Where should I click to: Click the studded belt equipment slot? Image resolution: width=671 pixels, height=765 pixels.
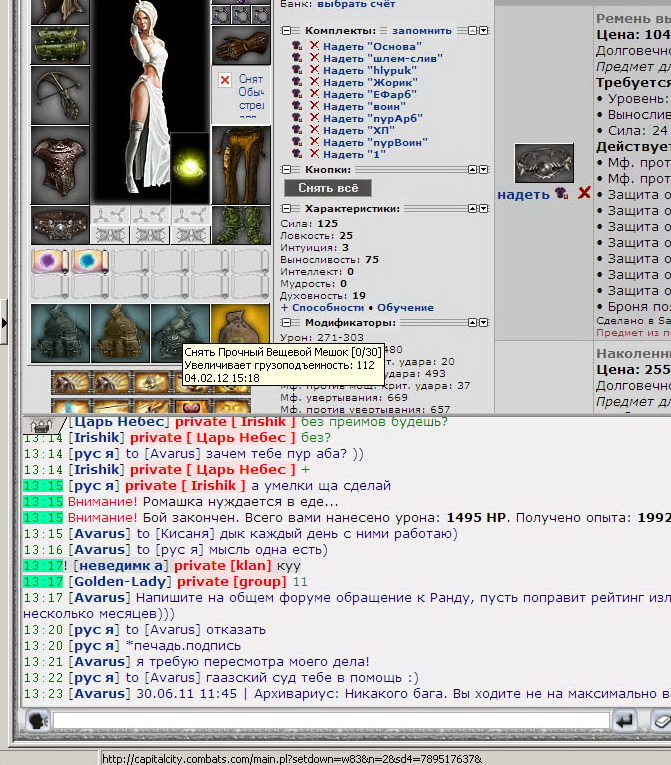[60, 225]
